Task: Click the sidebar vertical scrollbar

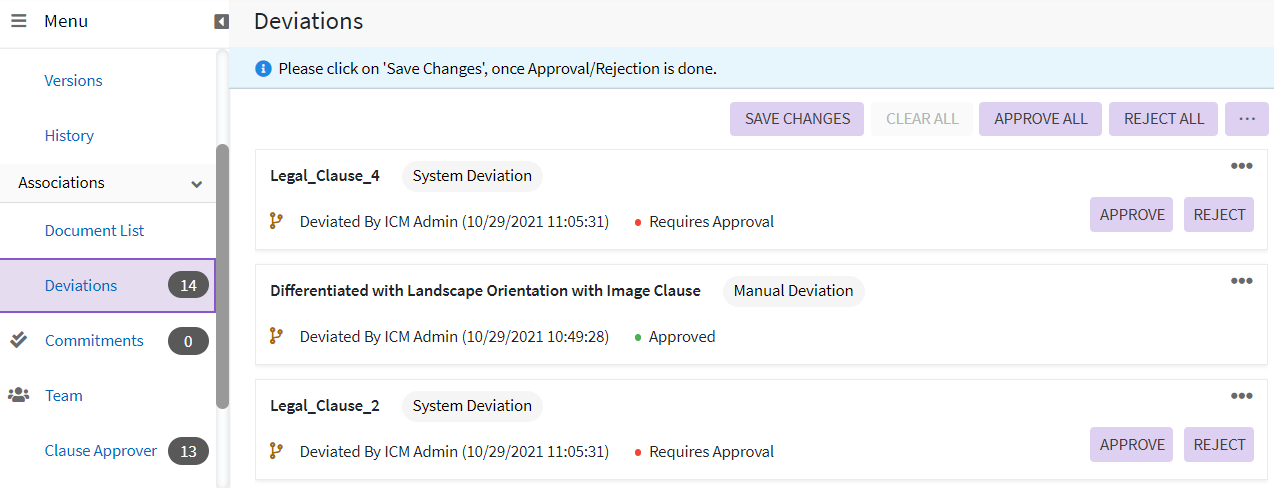Action: point(222,275)
